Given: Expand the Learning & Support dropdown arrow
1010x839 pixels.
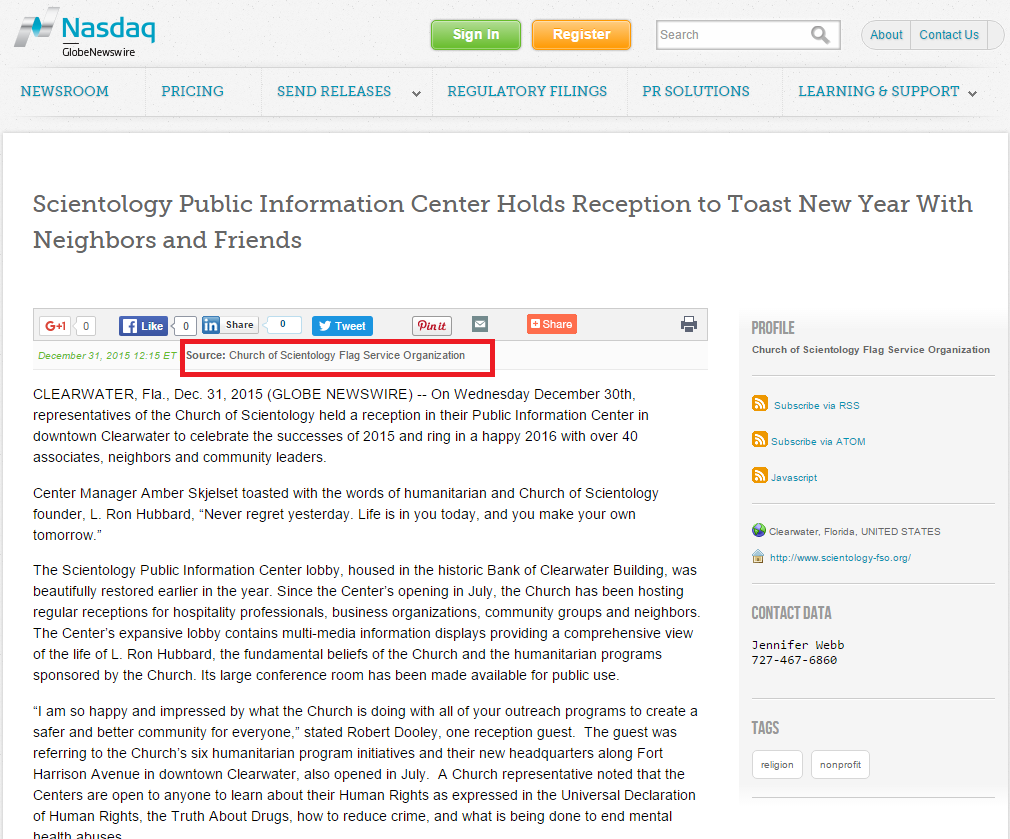Looking at the screenshot, I should tap(972, 93).
